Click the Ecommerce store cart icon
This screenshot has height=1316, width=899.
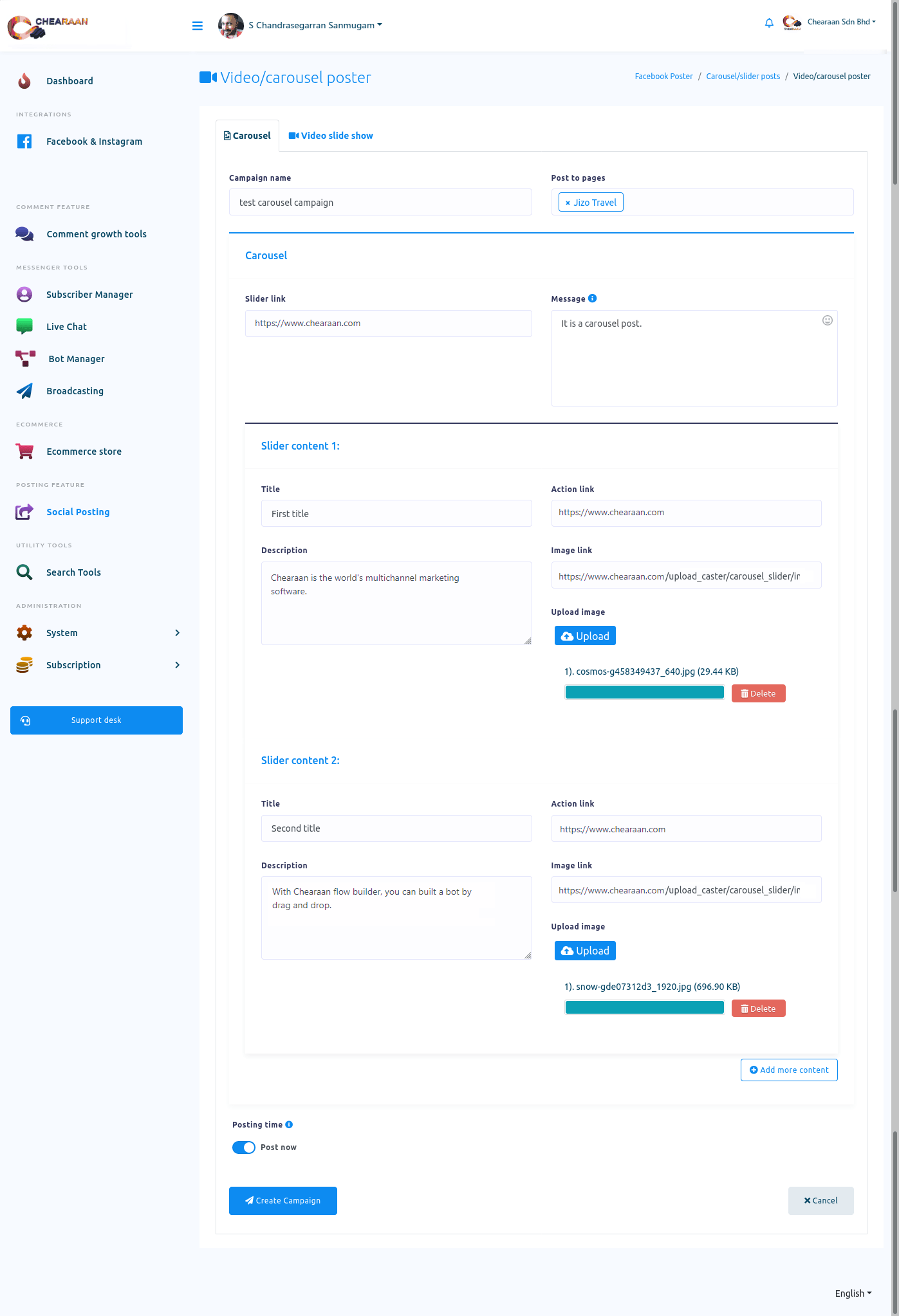pos(24,452)
